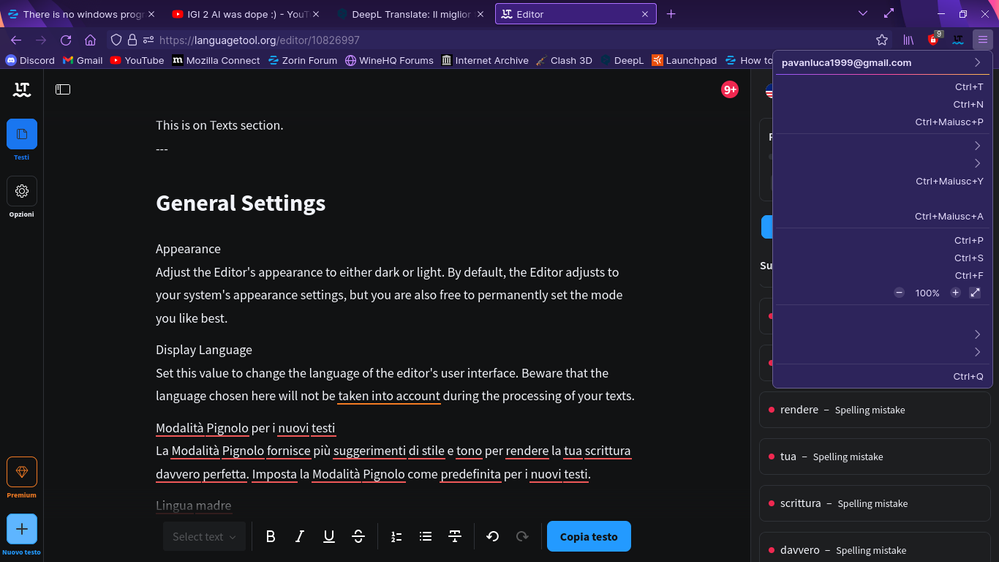The image size is (999, 562).
Task: Open the Premium diamond icon
Action: [22, 472]
